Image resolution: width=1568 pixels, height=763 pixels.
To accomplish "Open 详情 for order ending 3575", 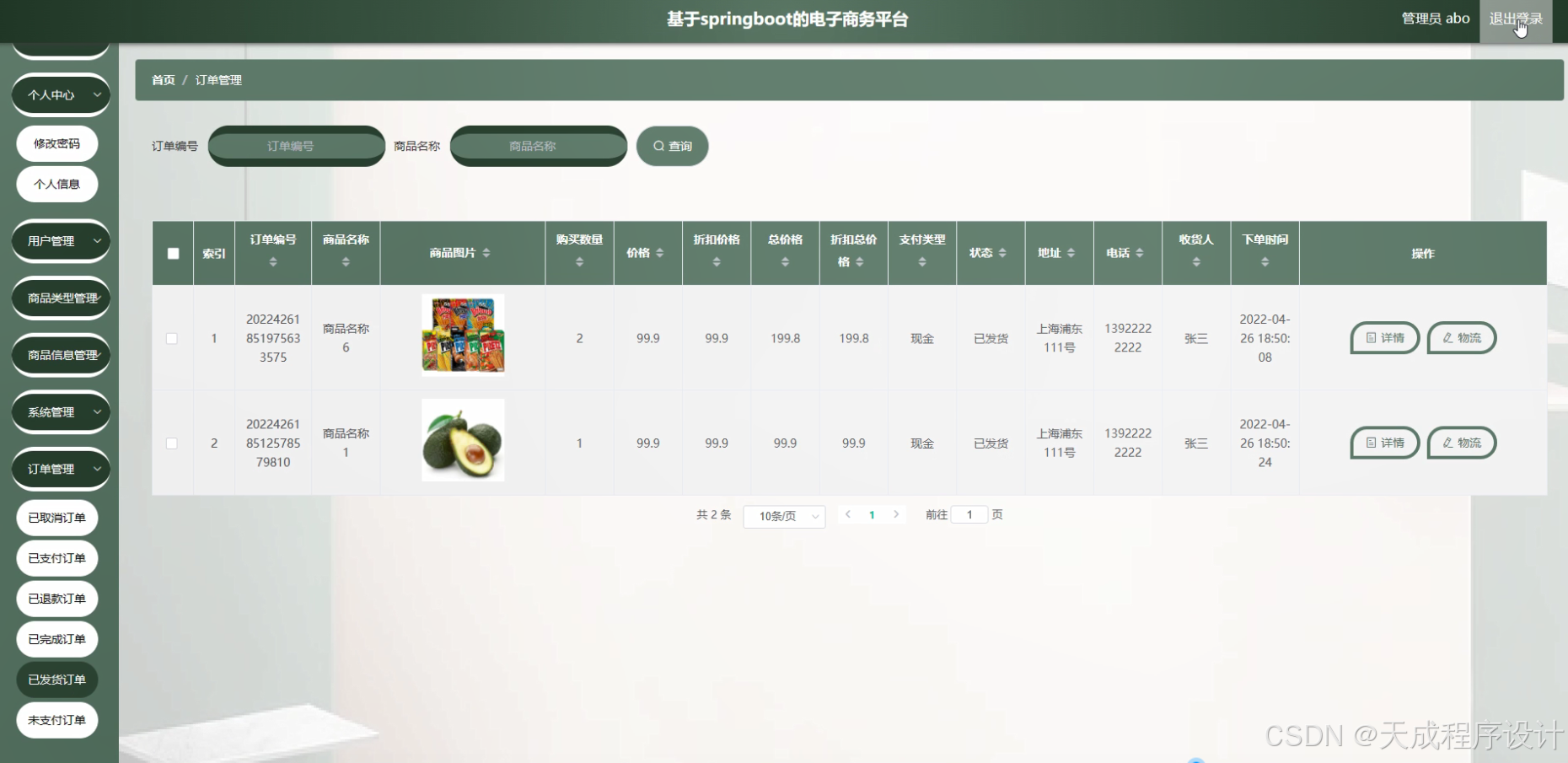I will (x=1384, y=338).
